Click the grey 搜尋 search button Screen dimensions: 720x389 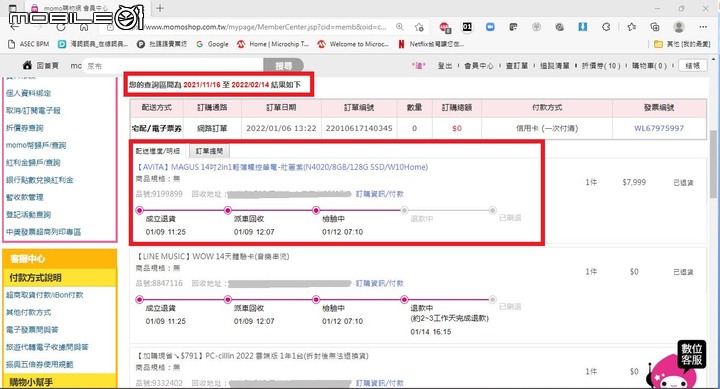(x=283, y=66)
